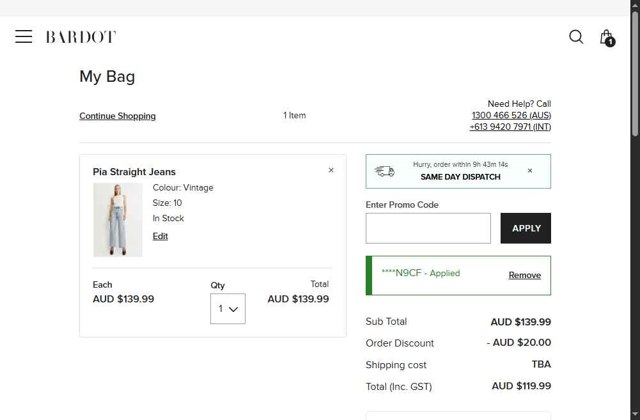Select the Each price AUD $139.99
The height and width of the screenshot is (420, 640).
coord(123,299)
